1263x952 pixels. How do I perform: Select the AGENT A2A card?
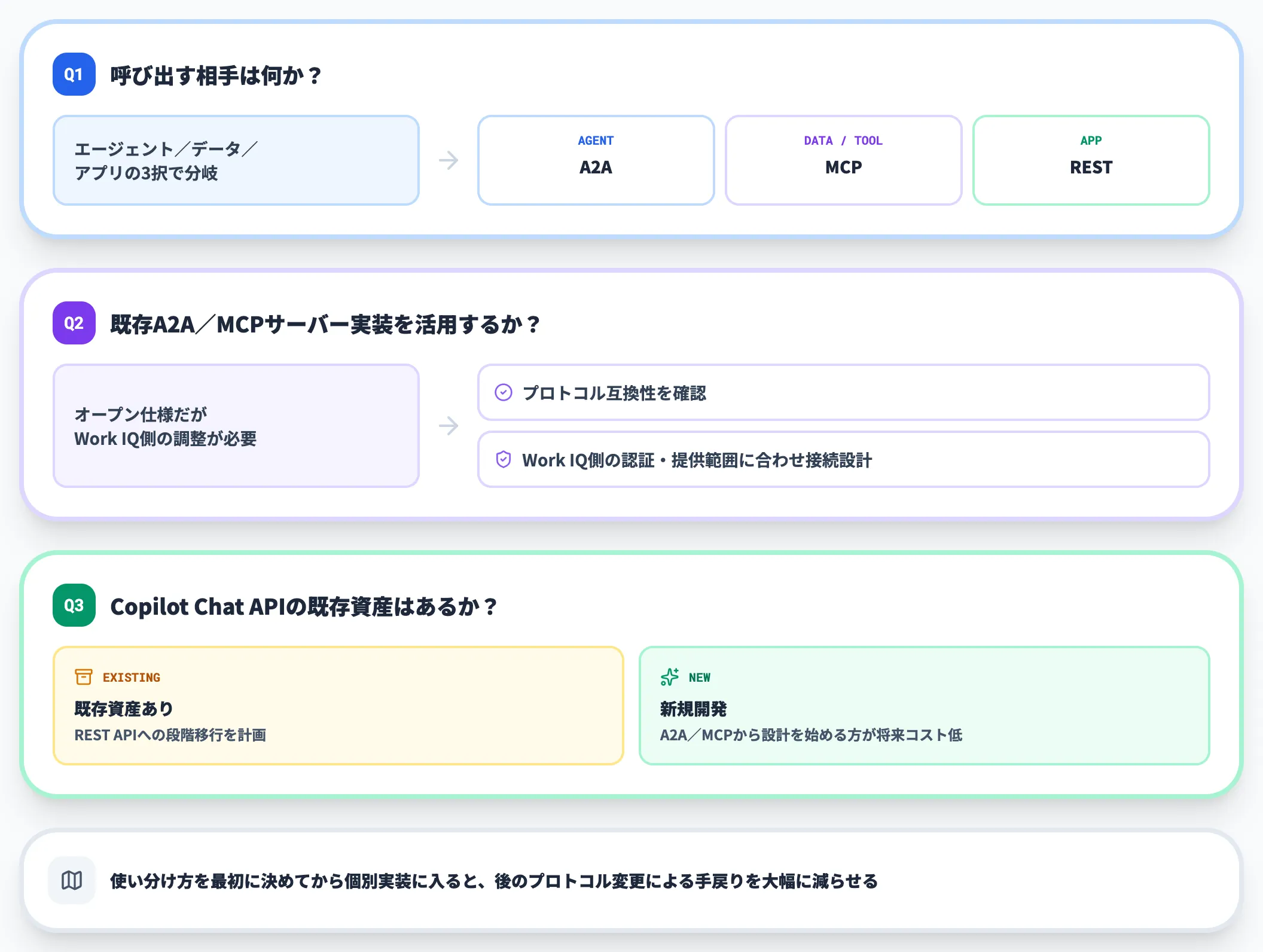(596, 160)
